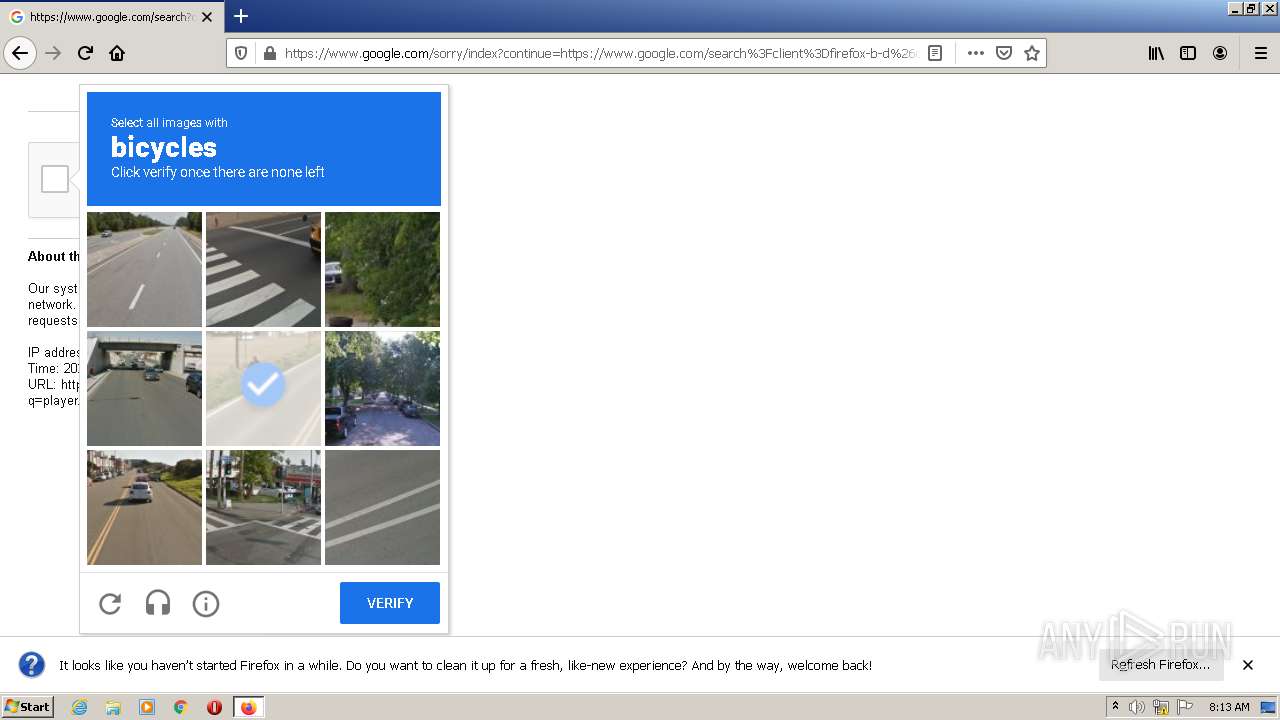The height and width of the screenshot is (720, 1280).
Task: Open the volume speaker tray icon
Action: tap(1137, 707)
